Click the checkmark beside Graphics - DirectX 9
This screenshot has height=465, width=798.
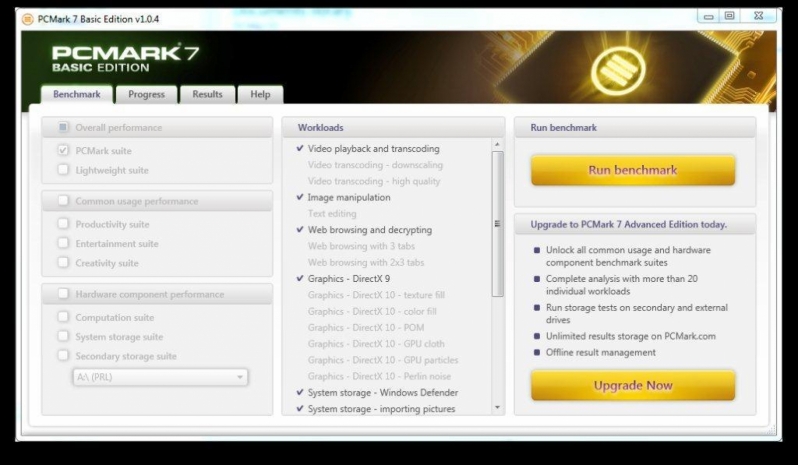click(x=300, y=279)
